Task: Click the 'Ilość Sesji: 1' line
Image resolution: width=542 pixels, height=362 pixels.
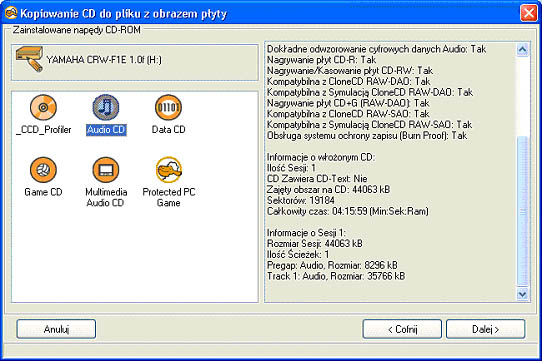Action: pos(291,168)
